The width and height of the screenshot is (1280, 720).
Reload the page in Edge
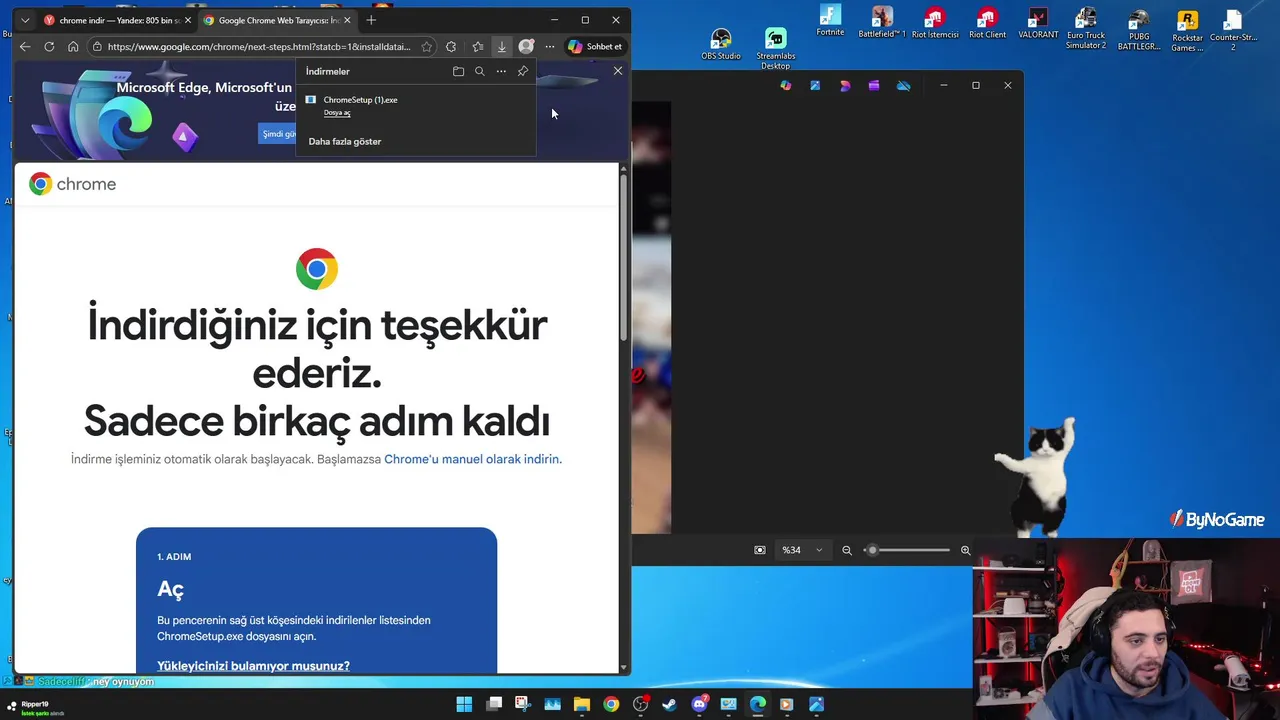(49, 46)
